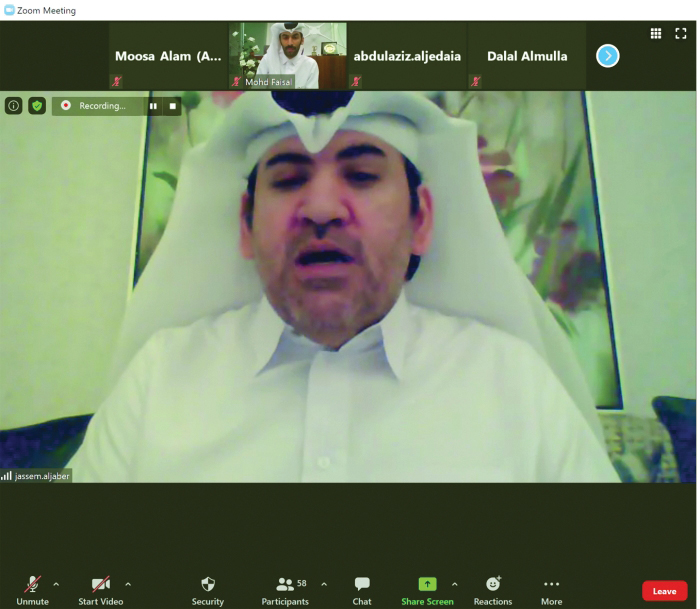Click muted mic icon on Dalal Almulla tile
700x609 pixels.
coord(475,81)
